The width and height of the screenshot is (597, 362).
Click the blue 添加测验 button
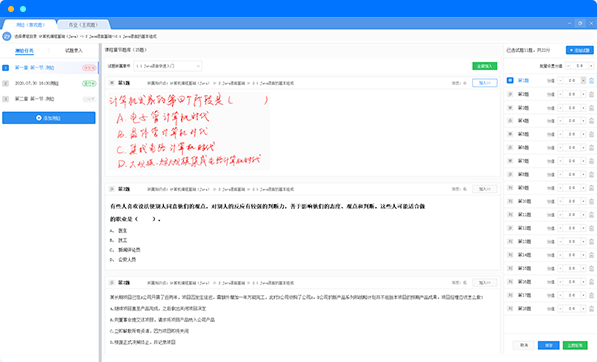49,118
